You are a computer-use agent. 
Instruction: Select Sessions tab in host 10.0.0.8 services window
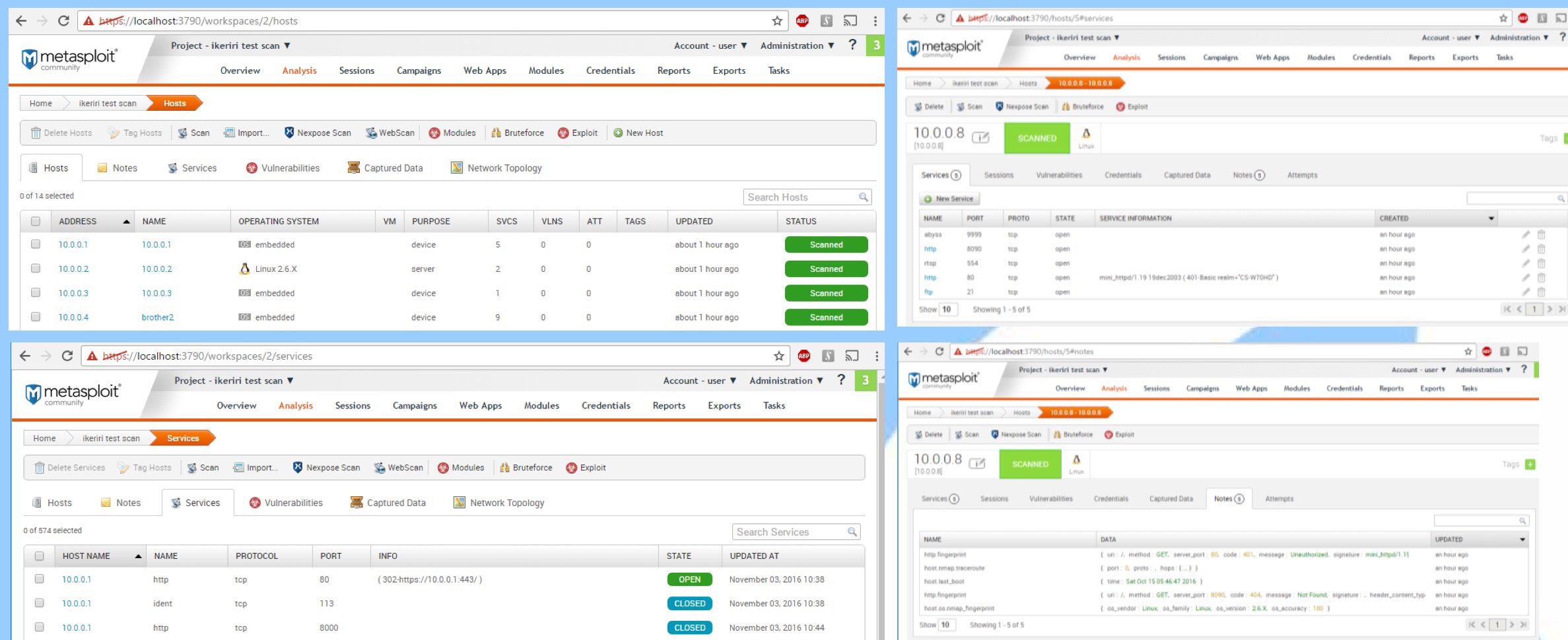click(998, 176)
